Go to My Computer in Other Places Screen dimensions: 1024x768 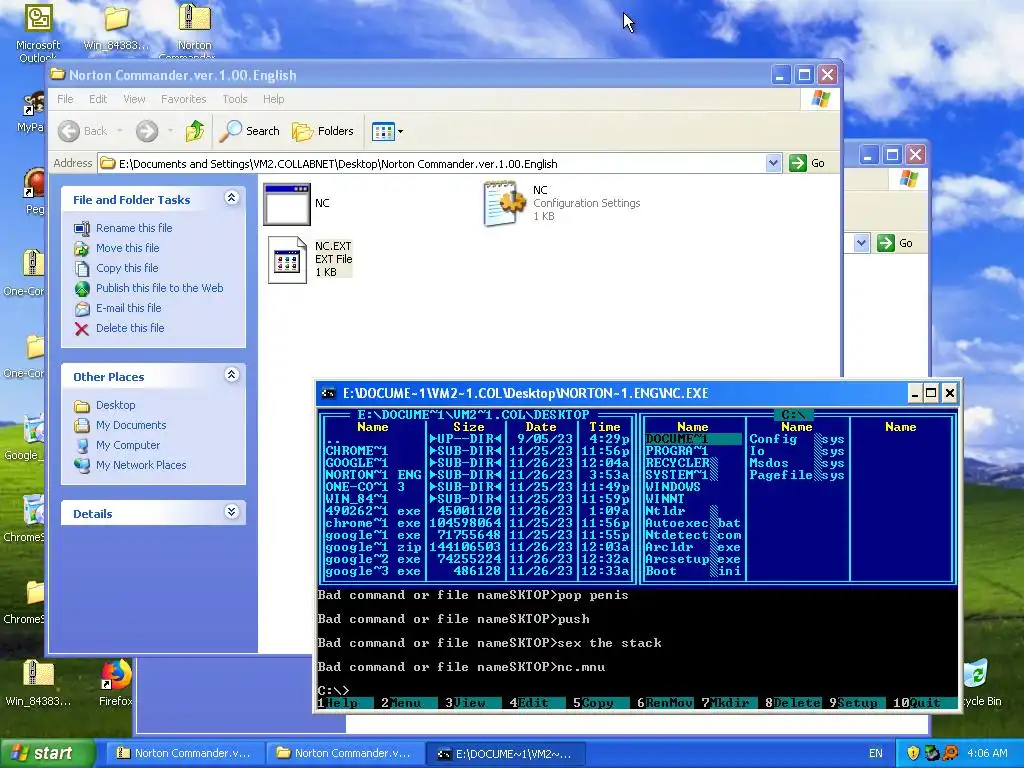coord(127,445)
